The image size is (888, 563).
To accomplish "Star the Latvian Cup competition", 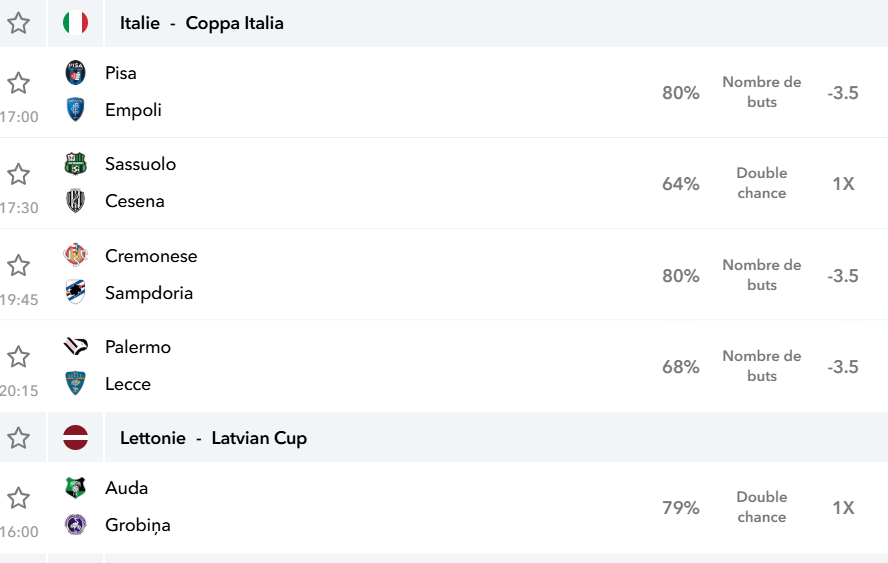I will click(x=18, y=437).
